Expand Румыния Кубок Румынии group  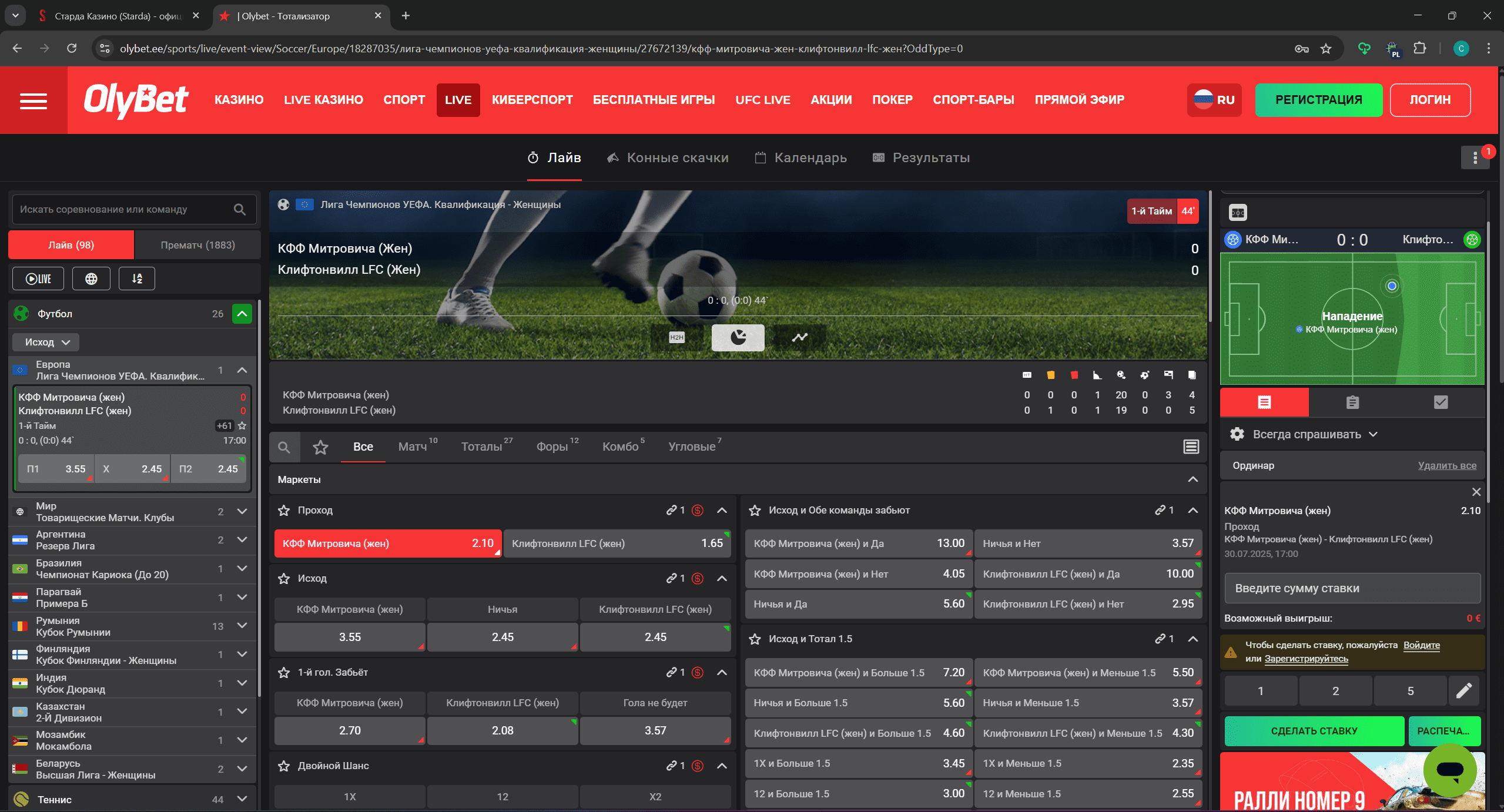pyautogui.click(x=242, y=626)
